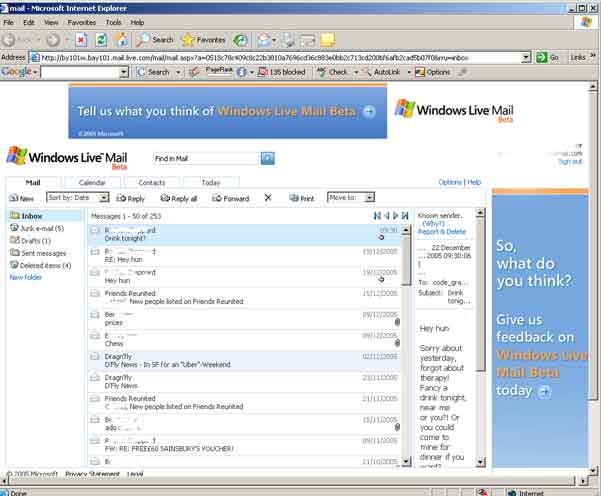Click the 135 blocked popup blocker button
The width and height of the screenshot is (601, 496).
click(x=282, y=72)
